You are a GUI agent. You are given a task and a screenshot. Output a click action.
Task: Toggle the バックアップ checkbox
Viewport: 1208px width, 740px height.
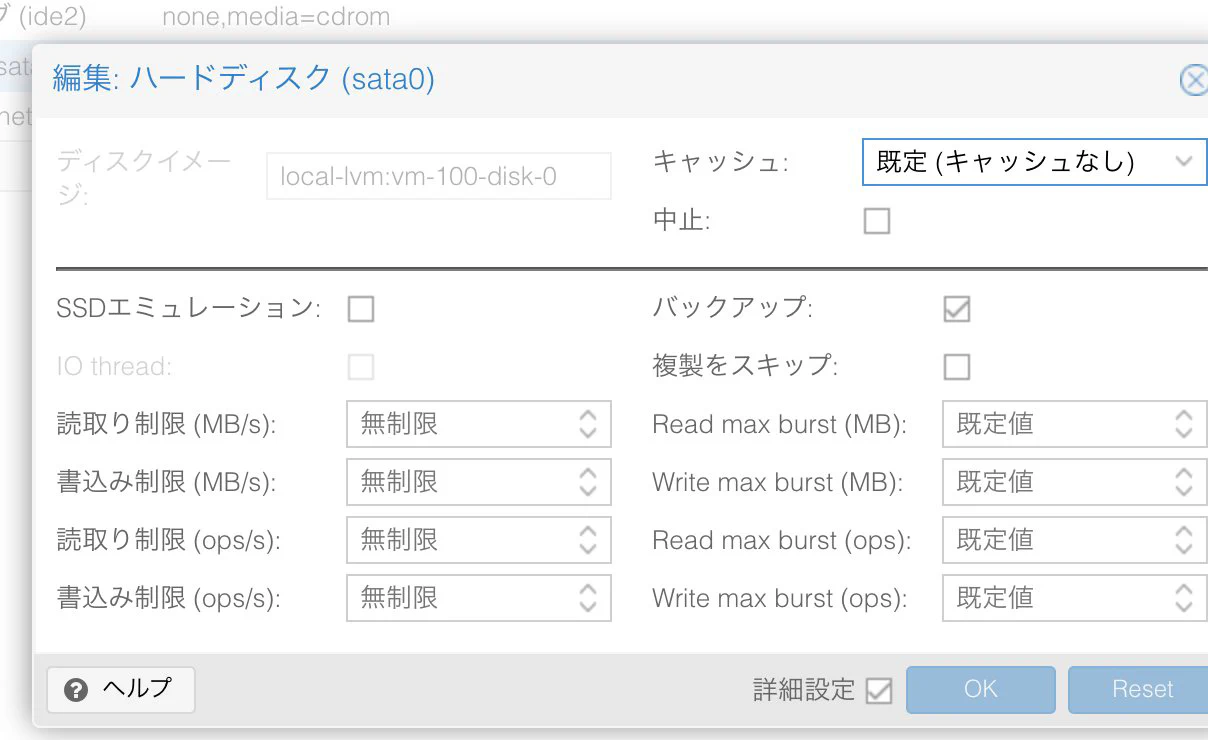tap(957, 309)
